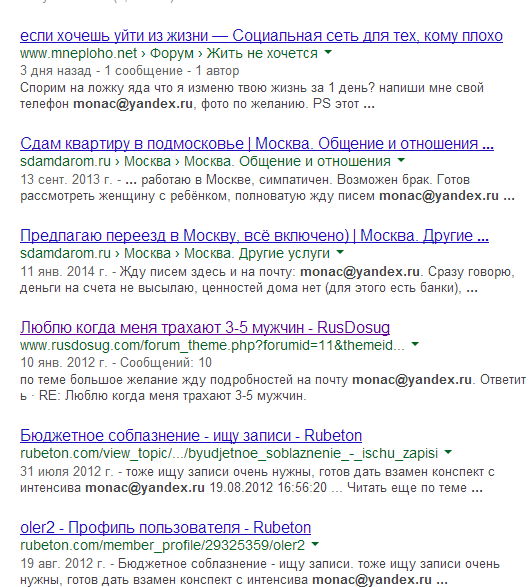Viewport: 531px width, 587px height.
Task: Expand dropdown arrow next to 'Жить не хочется'
Action: tap(328, 52)
